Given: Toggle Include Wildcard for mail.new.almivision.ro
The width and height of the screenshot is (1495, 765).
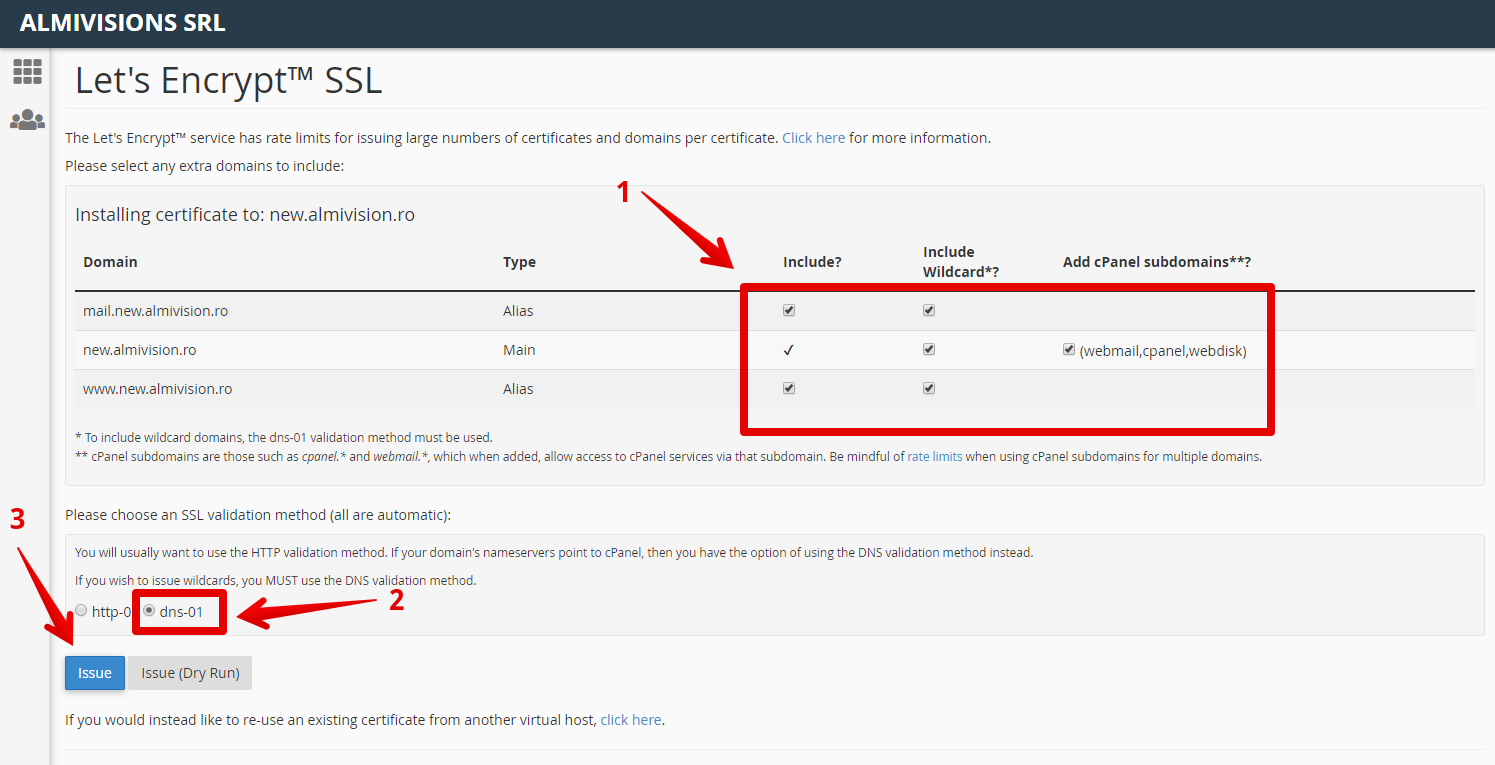Looking at the screenshot, I should (929, 311).
